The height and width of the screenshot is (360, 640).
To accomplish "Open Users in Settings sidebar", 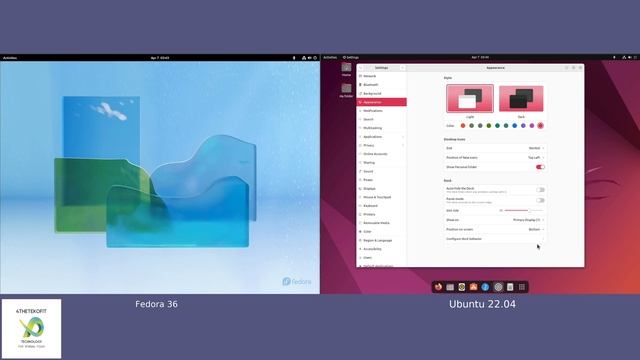I will pyautogui.click(x=382, y=258).
